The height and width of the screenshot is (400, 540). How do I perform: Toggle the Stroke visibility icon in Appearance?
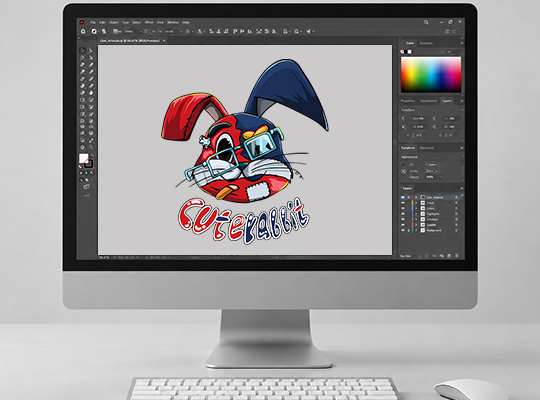404,171
